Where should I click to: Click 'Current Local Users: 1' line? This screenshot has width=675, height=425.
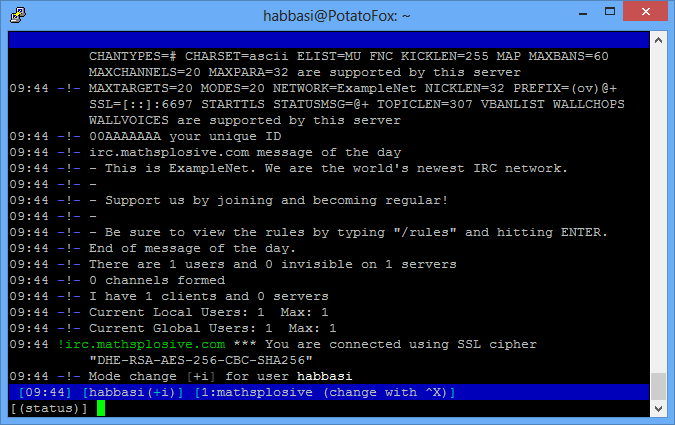click(x=169, y=313)
